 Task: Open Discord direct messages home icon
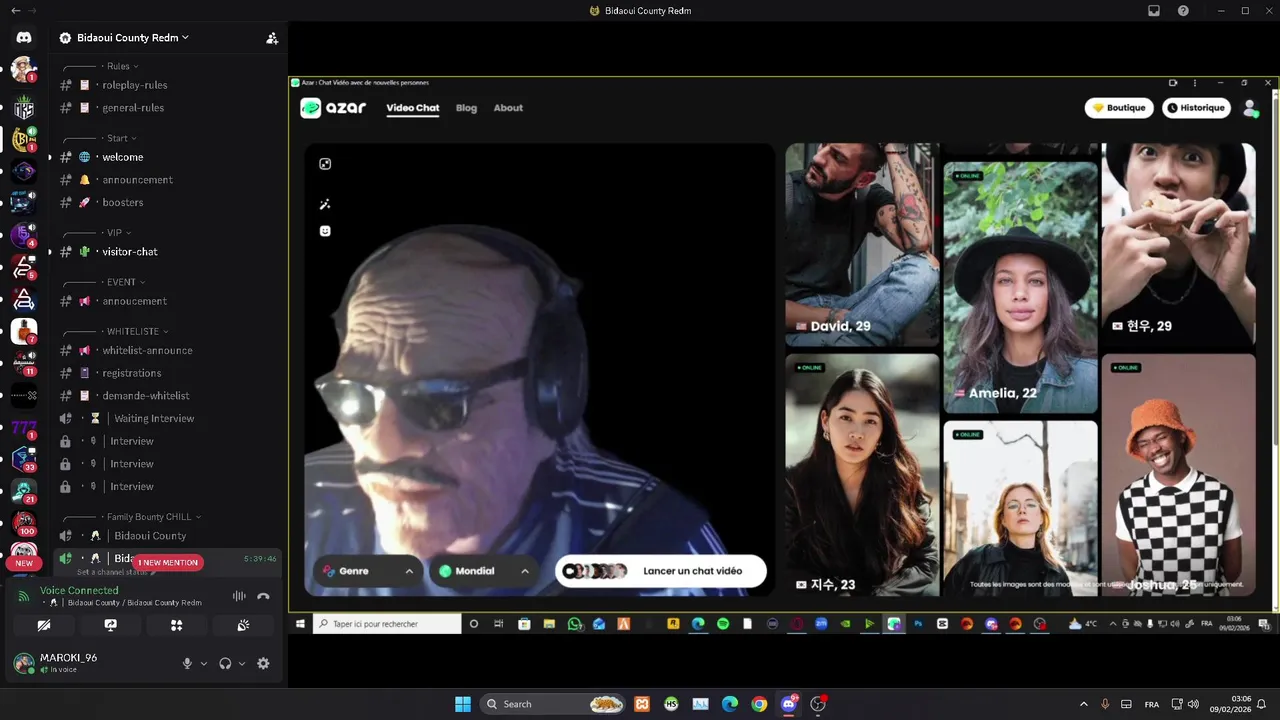click(x=24, y=38)
